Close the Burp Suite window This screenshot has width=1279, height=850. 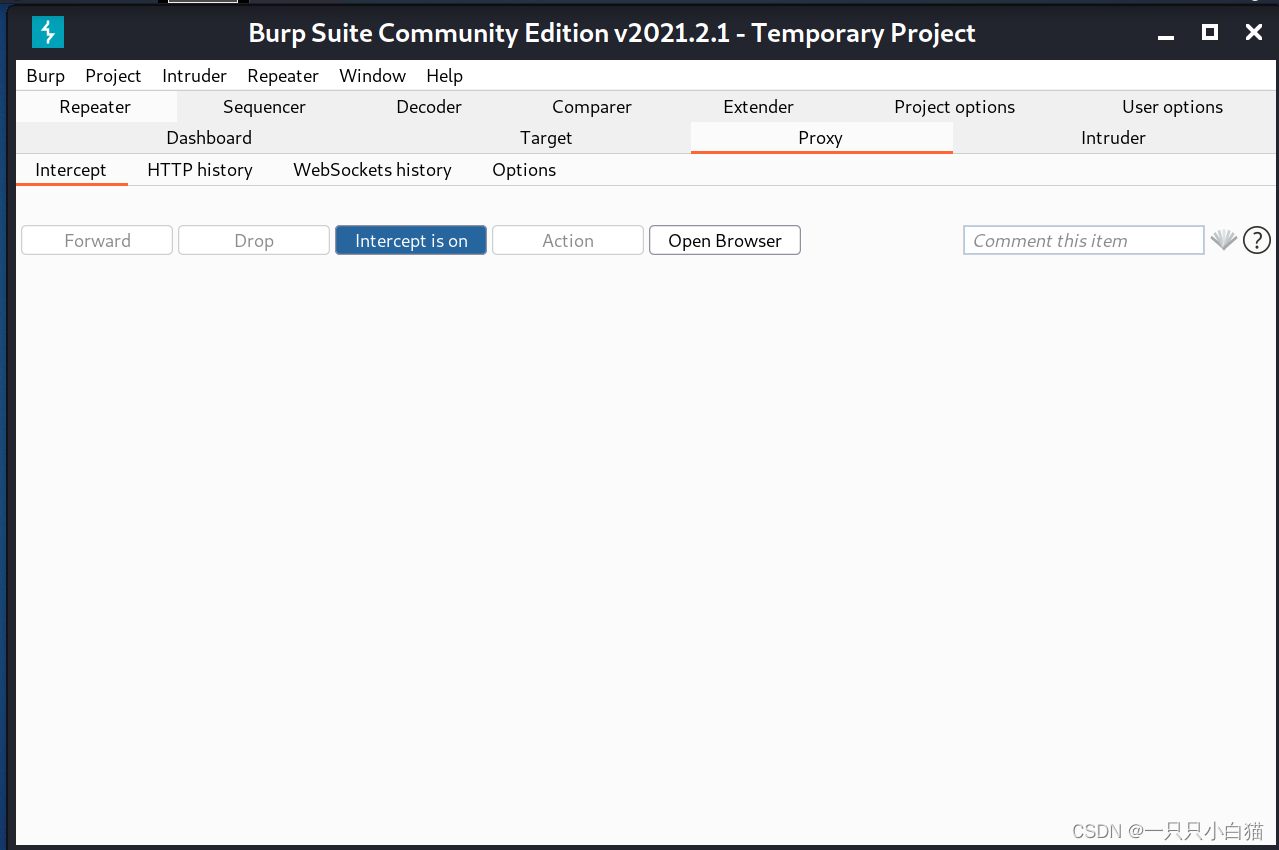point(1253,32)
